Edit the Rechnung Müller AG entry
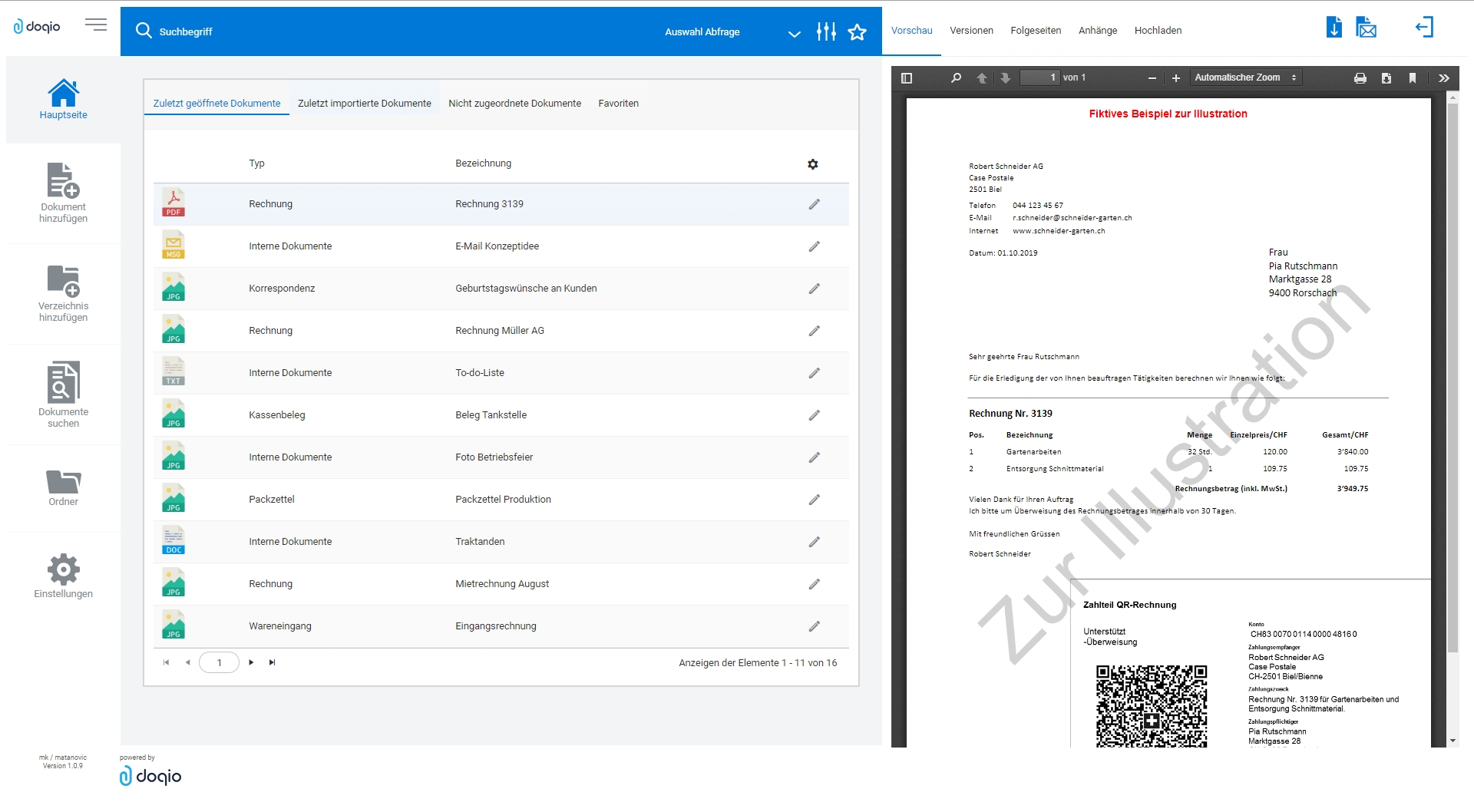The image size is (1474, 812). coord(814,331)
